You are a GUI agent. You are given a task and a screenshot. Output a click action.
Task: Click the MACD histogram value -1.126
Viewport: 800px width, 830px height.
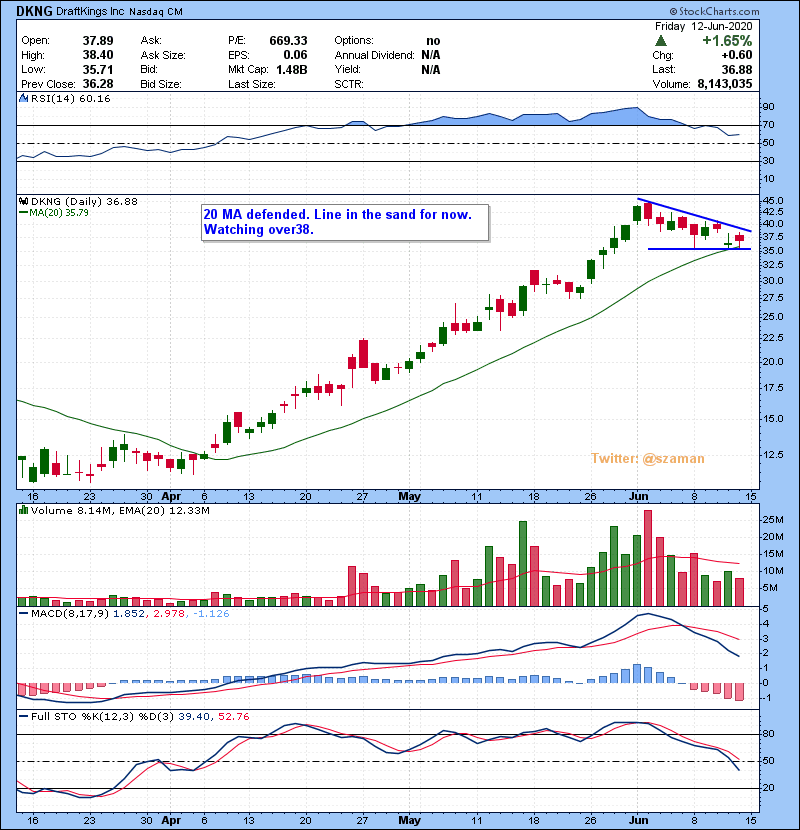pyautogui.click(x=211, y=614)
